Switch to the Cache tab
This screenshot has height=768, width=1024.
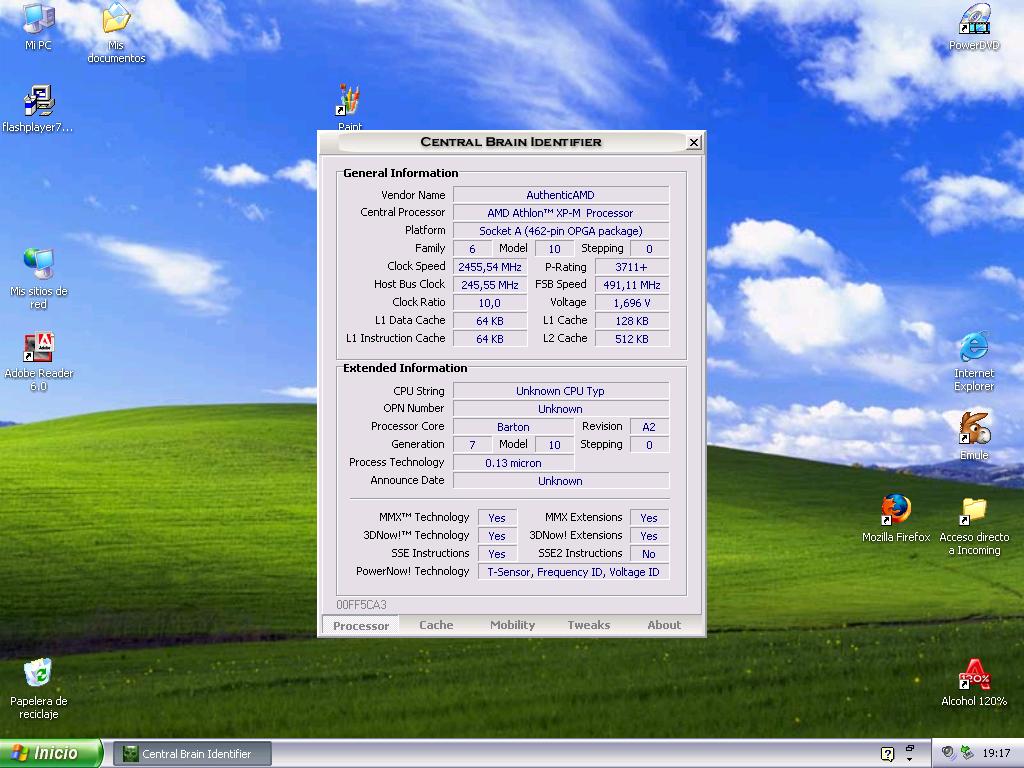[436, 625]
